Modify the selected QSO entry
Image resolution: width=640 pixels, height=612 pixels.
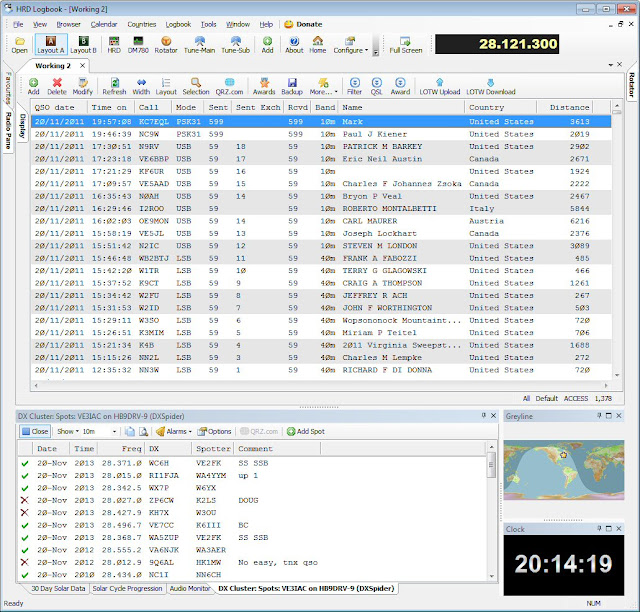83,86
